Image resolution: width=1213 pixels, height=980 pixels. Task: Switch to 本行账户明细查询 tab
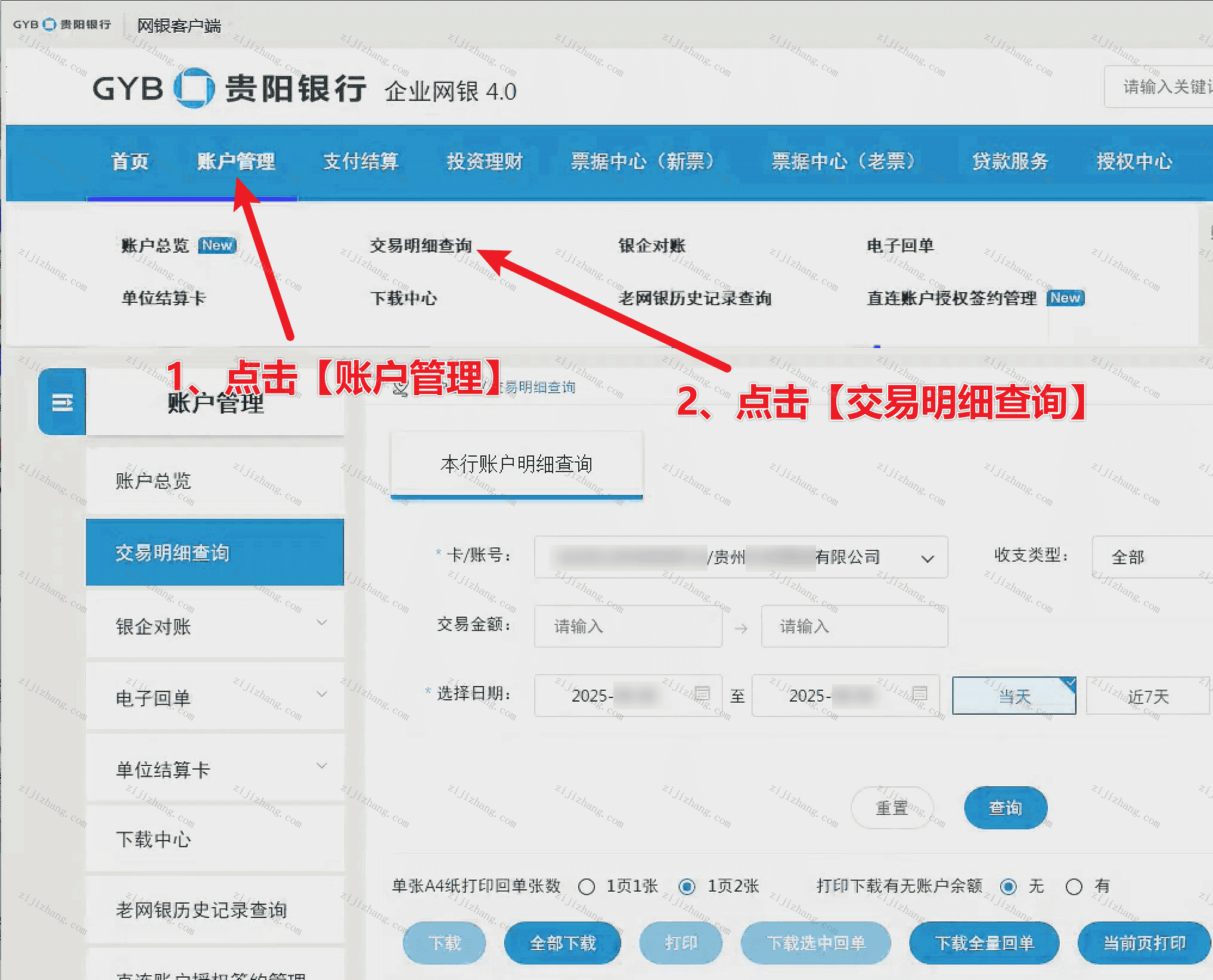pos(516,464)
